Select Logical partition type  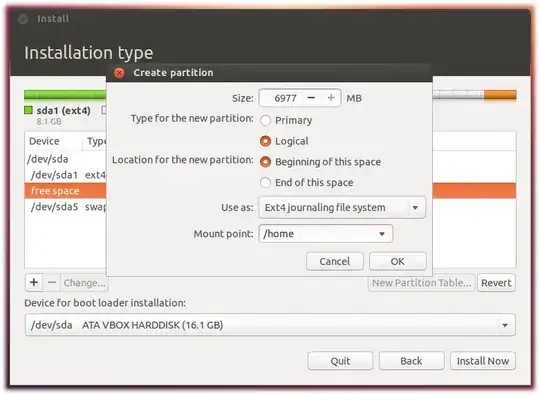(x=265, y=141)
